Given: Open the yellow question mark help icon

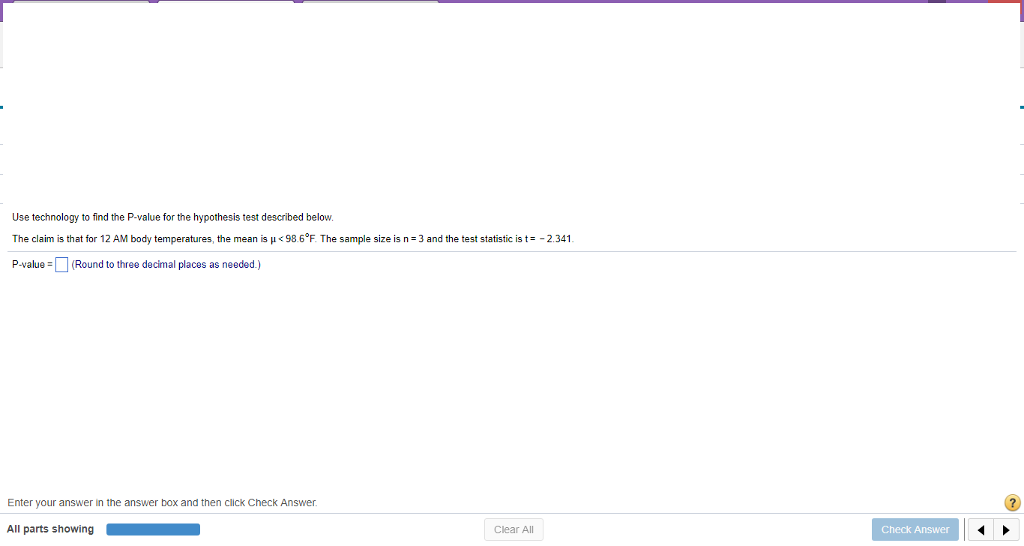Looking at the screenshot, I should [1012, 502].
